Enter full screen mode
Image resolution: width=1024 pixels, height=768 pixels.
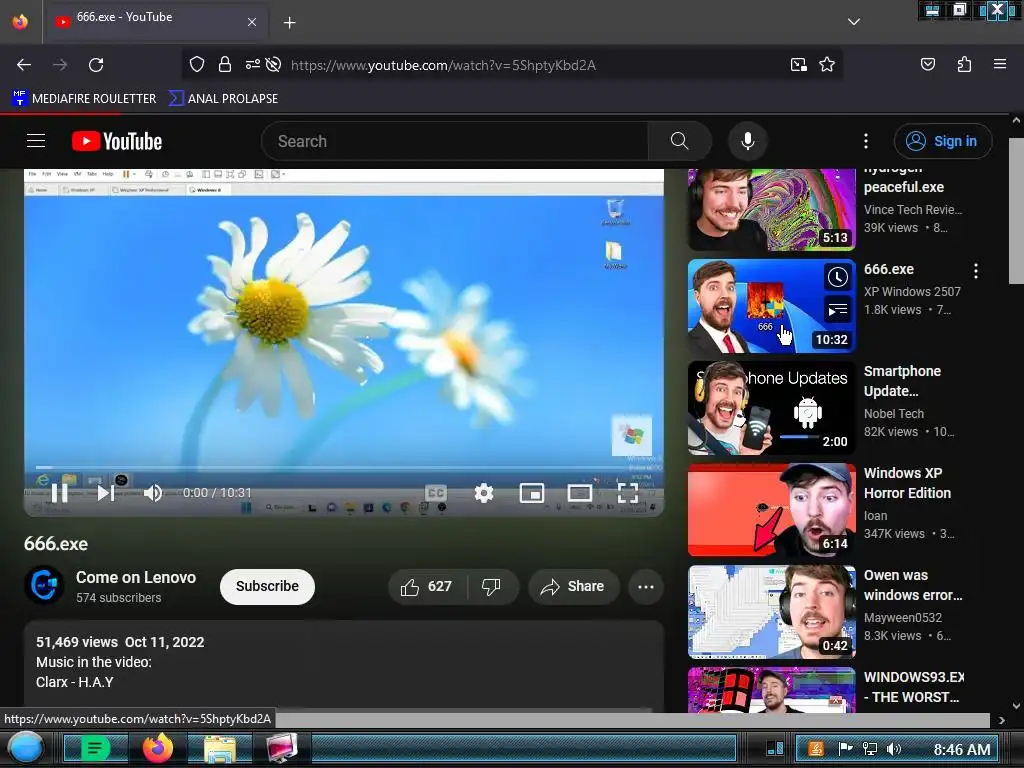coord(628,493)
